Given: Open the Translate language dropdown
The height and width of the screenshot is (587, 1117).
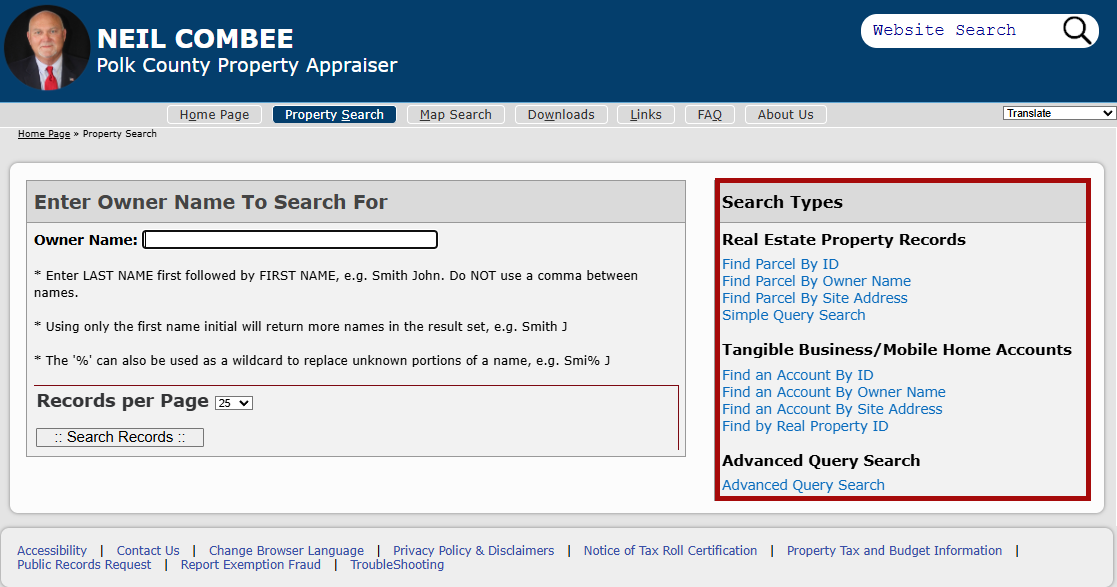Looking at the screenshot, I should (1058, 113).
